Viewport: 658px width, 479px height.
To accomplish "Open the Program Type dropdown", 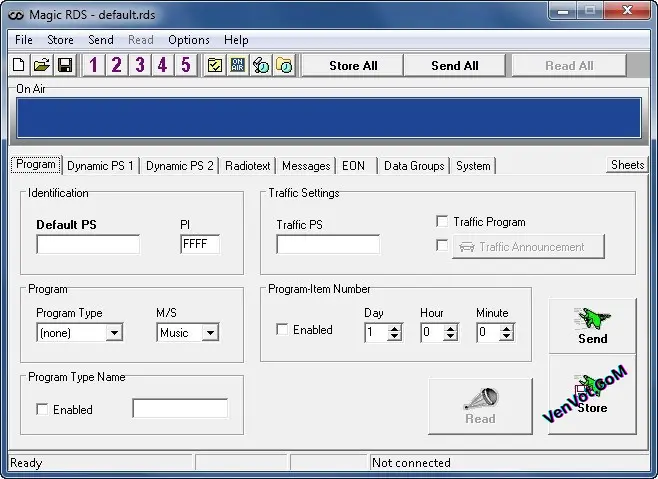I will pyautogui.click(x=114, y=333).
